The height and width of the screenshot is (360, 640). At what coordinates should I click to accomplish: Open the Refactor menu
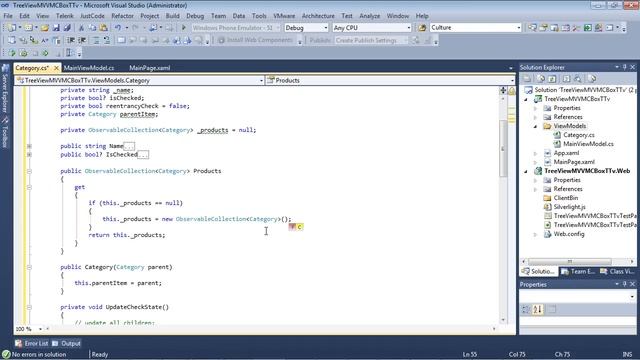[x=122, y=16]
